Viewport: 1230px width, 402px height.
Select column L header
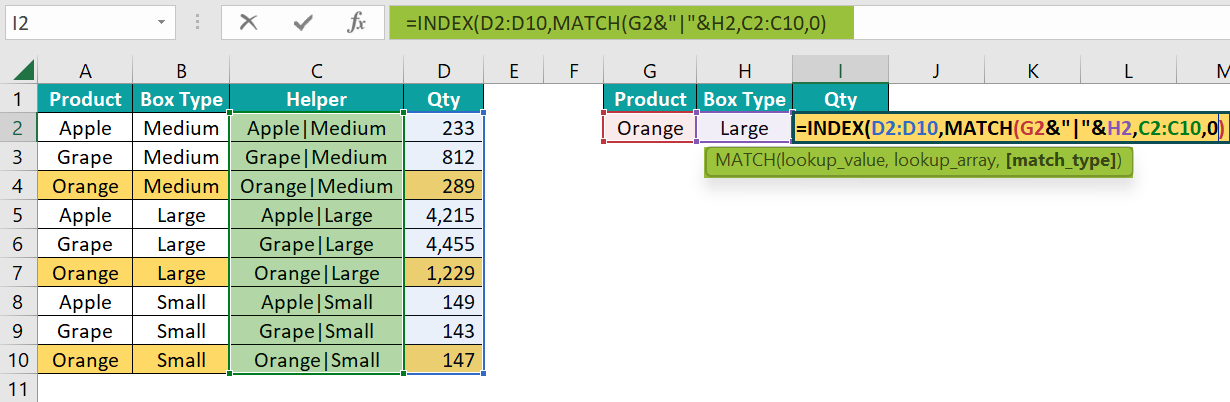[x=1128, y=70]
